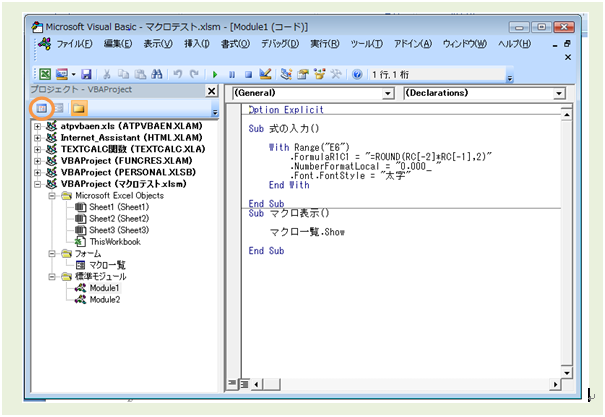Click View Code icon in project pane
The height and width of the screenshot is (417, 605).
coord(42,108)
